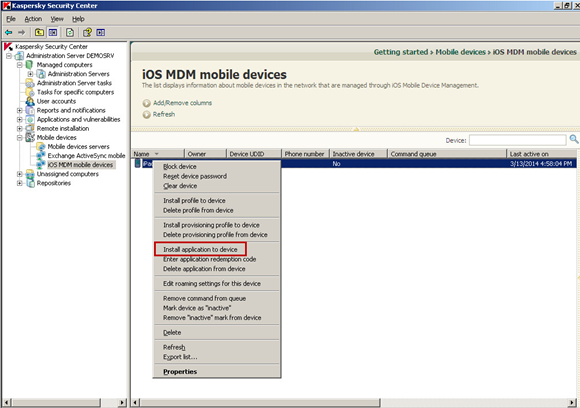Collapse the Managed computers tree node
Viewport: 580px width, 408px height.
point(20,65)
